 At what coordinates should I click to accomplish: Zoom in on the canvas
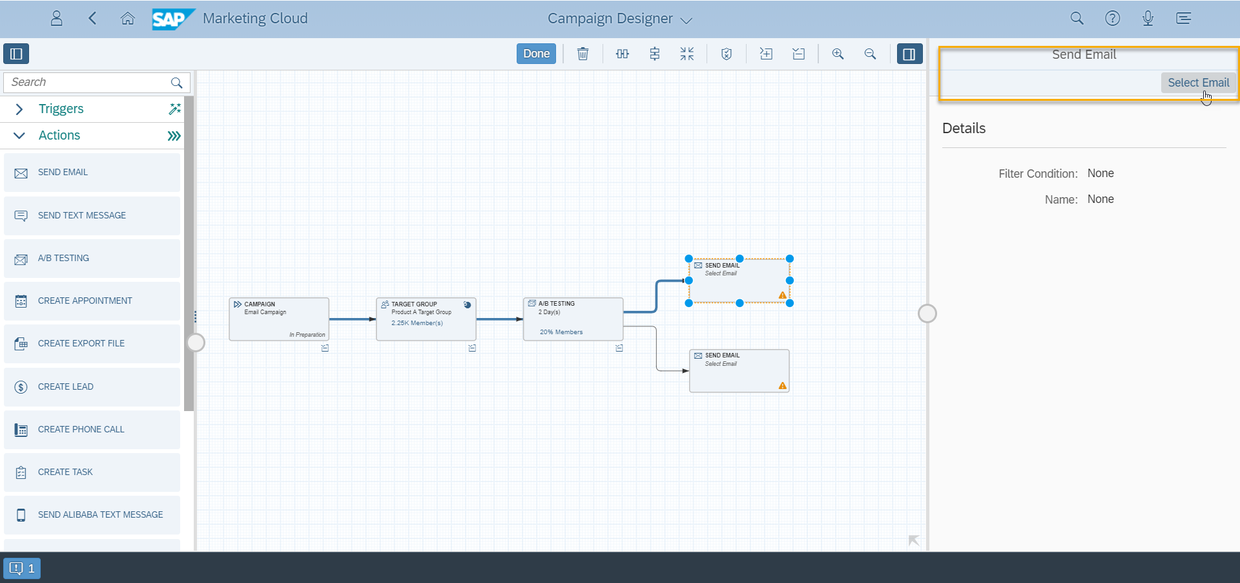(838, 54)
